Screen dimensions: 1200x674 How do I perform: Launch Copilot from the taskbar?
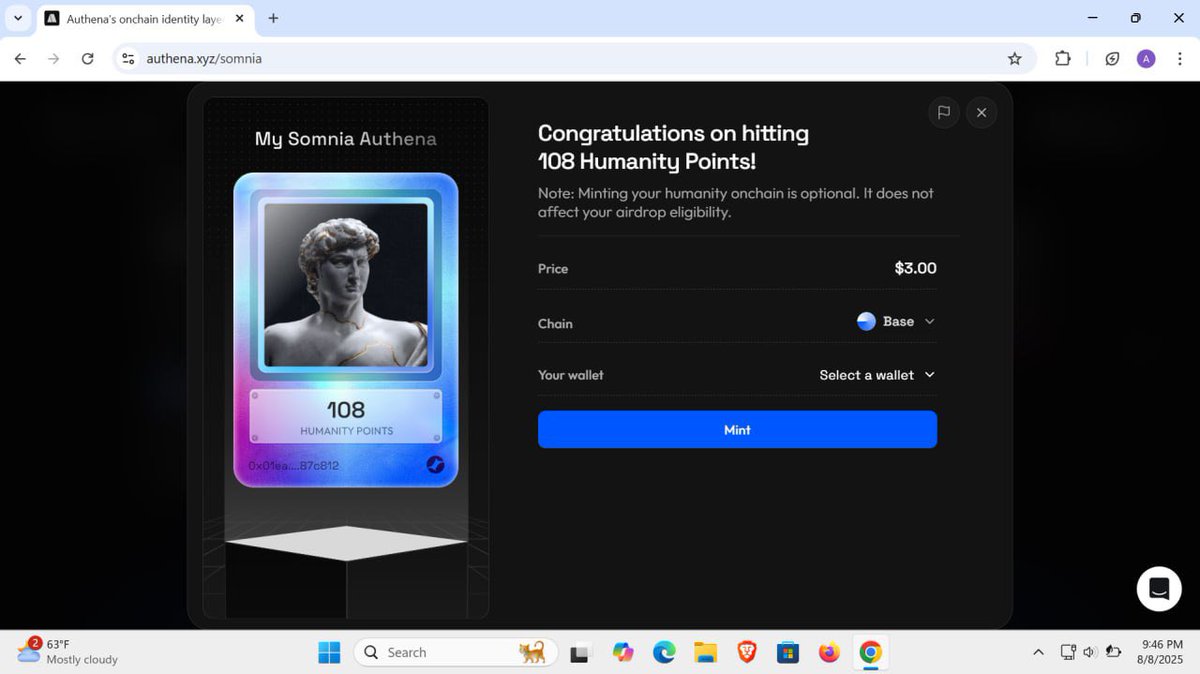click(x=622, y=652)
